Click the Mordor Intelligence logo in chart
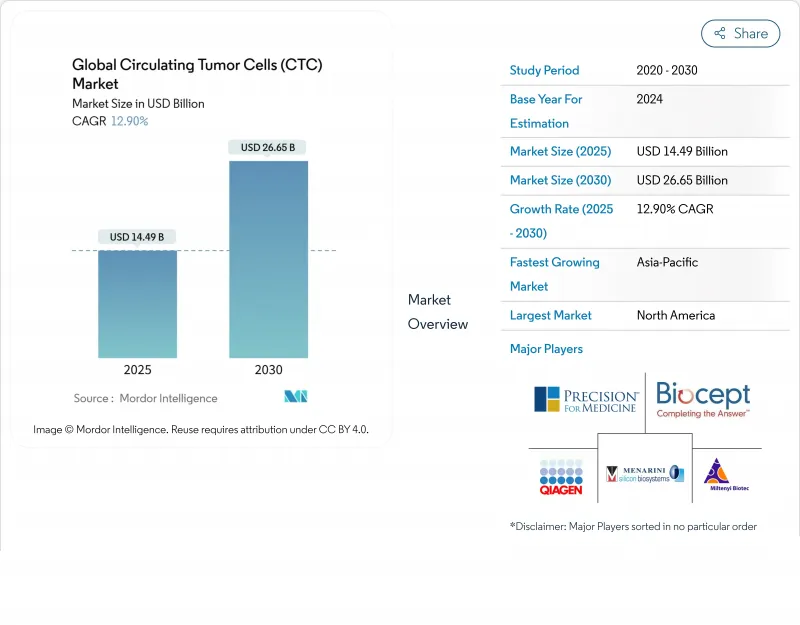Image resolution: width=800 pixels, height=625 pixels. click(x=295, y=397)
